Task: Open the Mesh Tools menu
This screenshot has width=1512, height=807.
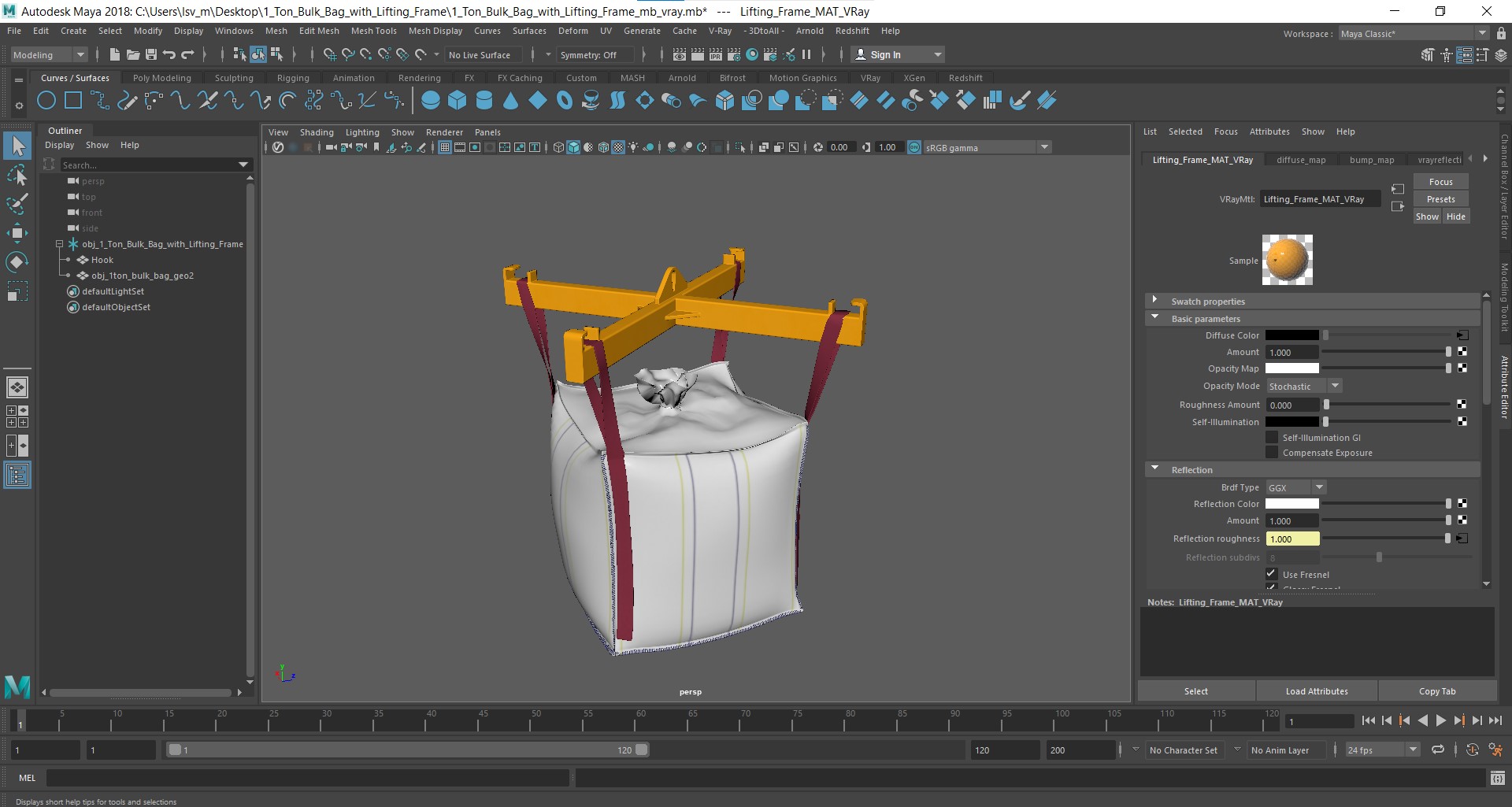Action: pos(373,31)
